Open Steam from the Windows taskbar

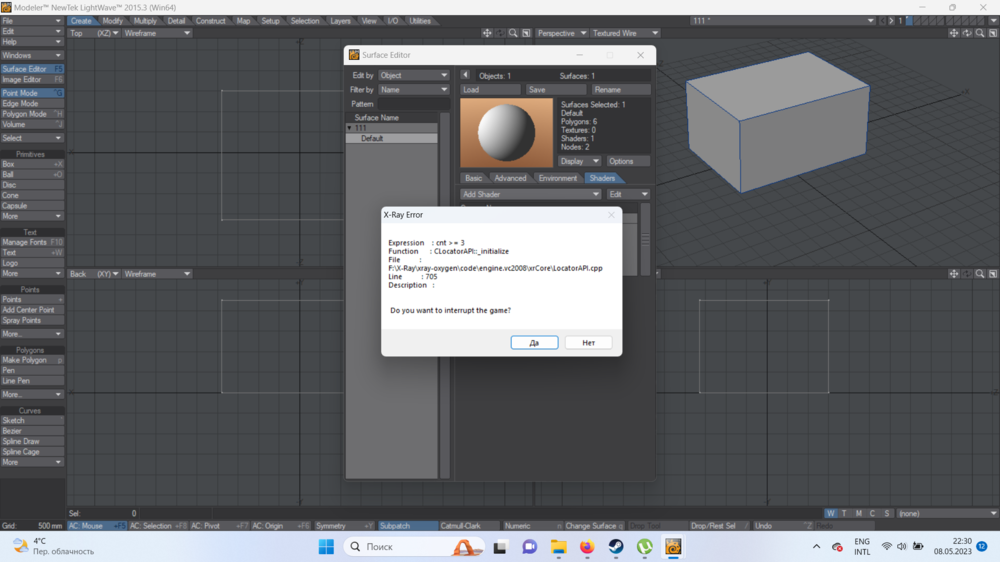pos(616,547)
